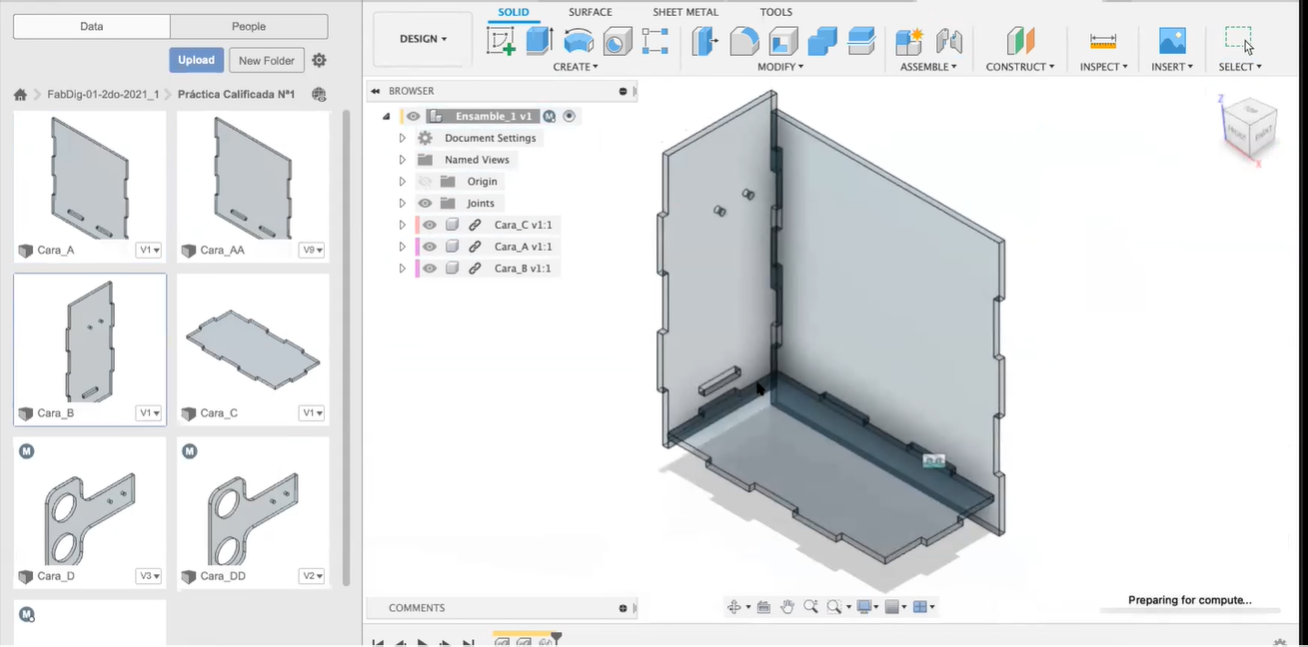Open the CONSTRUCT dropdown menu

[x=1020, y=67]
